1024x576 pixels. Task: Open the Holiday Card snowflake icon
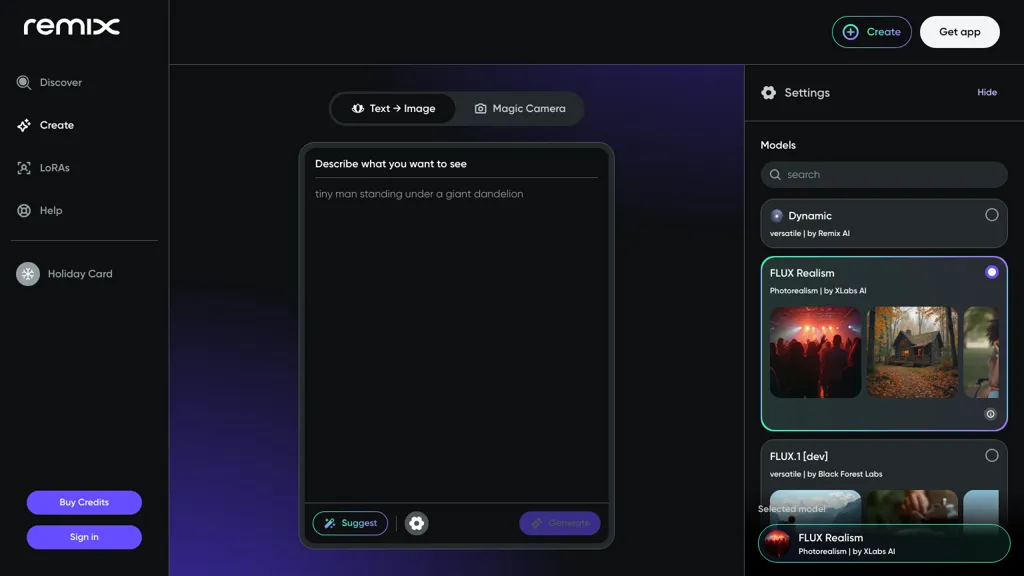[x=28, y=274]
